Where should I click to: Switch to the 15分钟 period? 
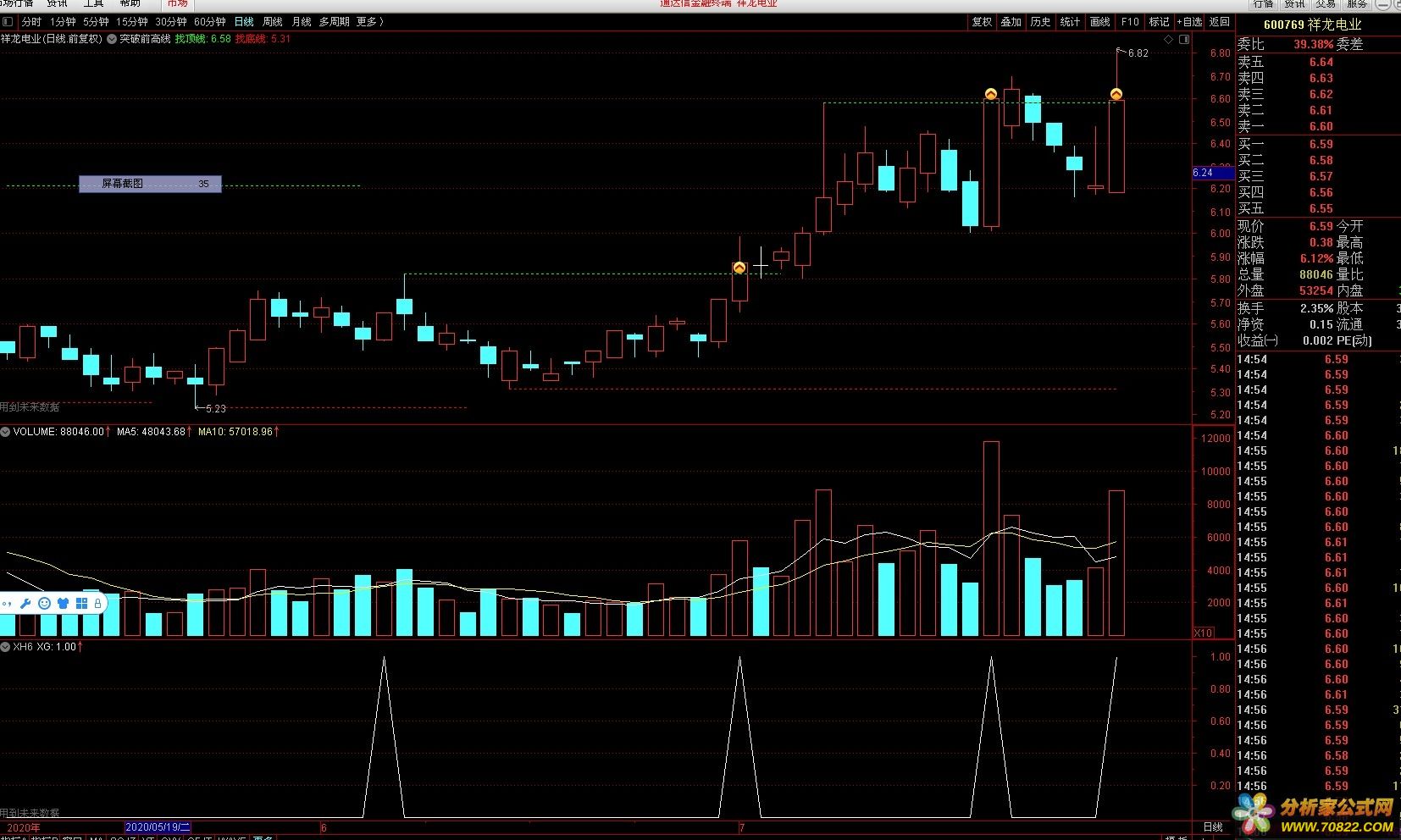[132, 22]
